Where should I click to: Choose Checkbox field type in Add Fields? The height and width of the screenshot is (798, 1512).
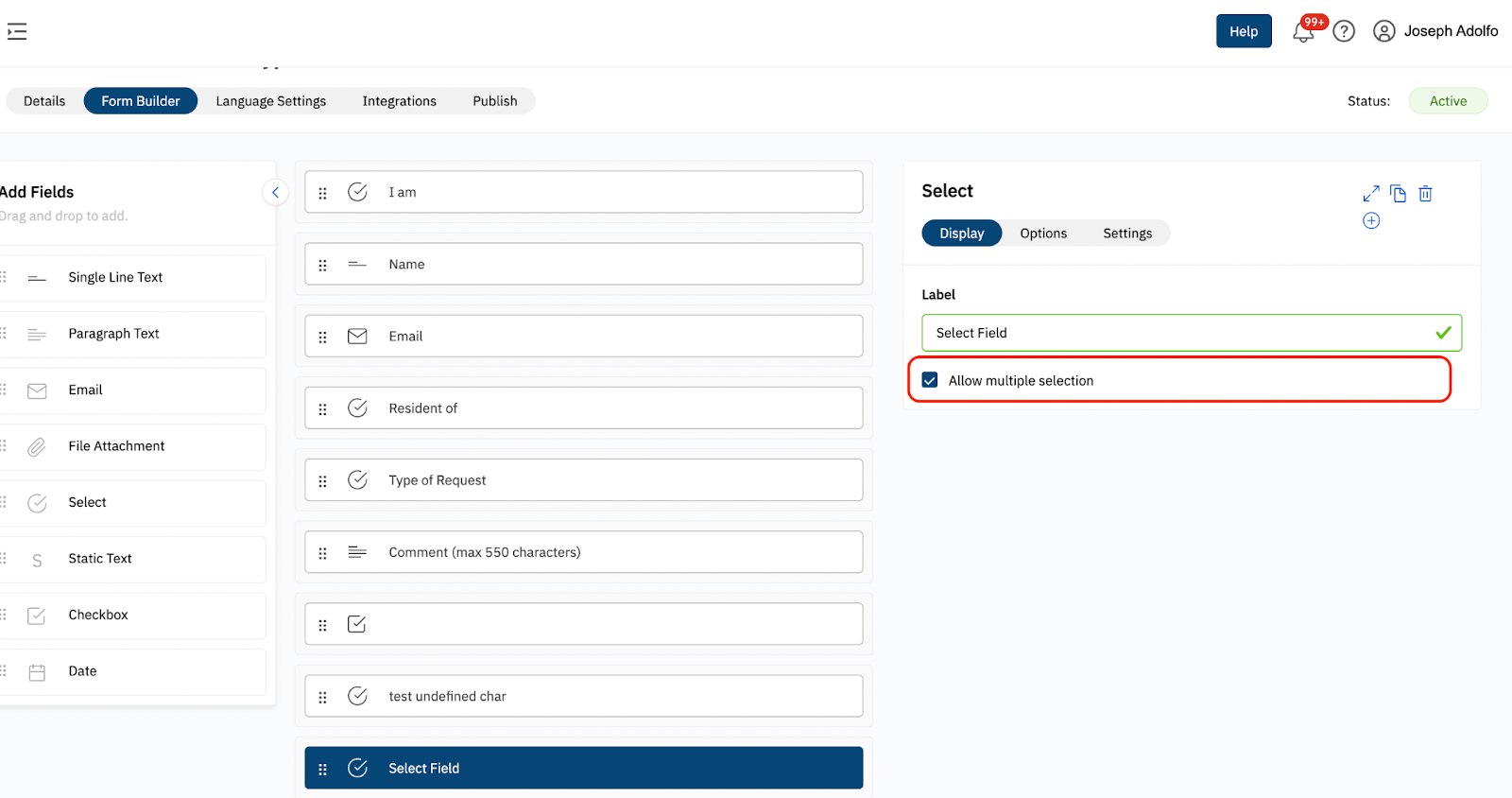click(x=132, y=616)
